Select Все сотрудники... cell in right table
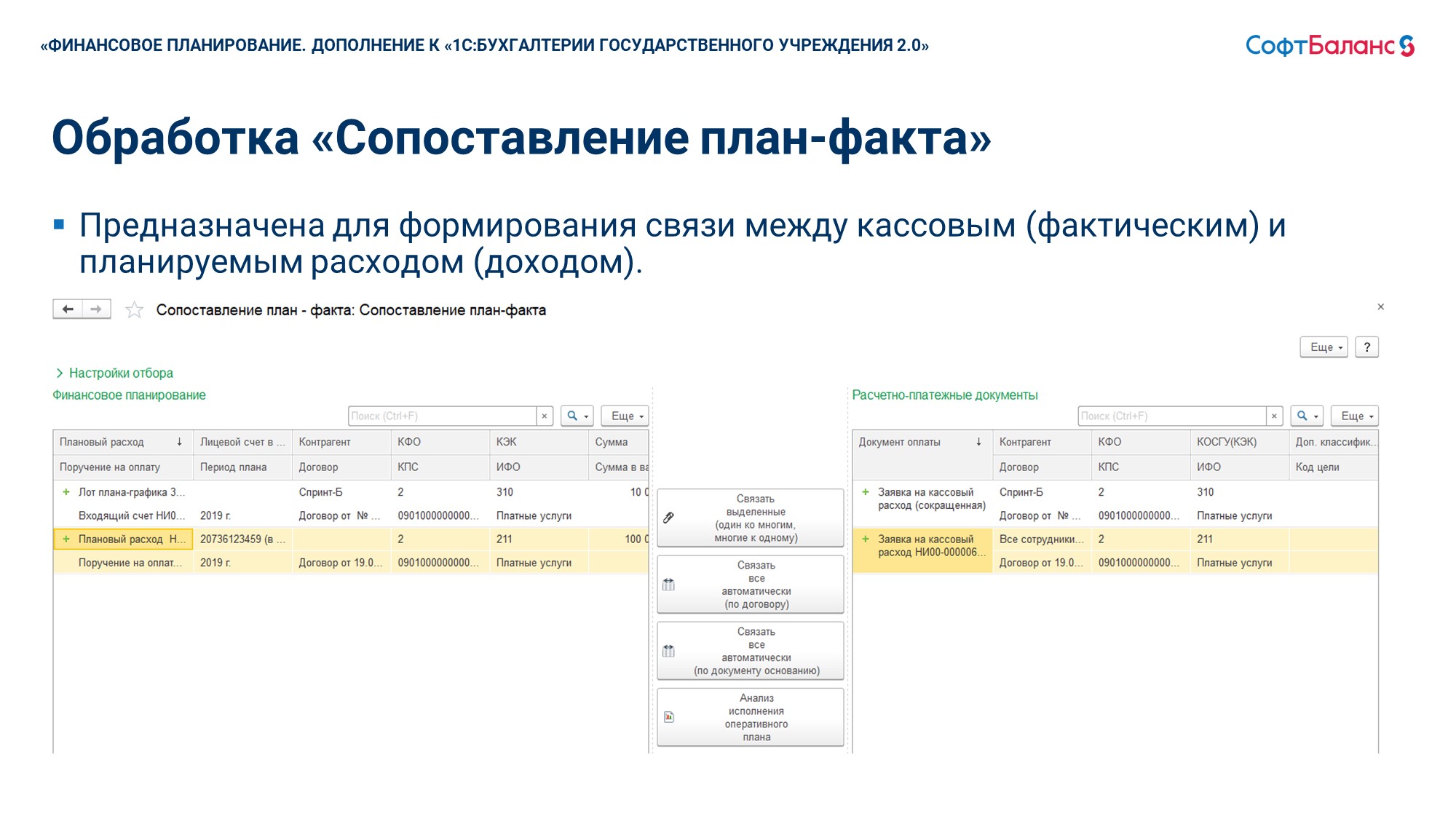 click(x=1042, y=539)
